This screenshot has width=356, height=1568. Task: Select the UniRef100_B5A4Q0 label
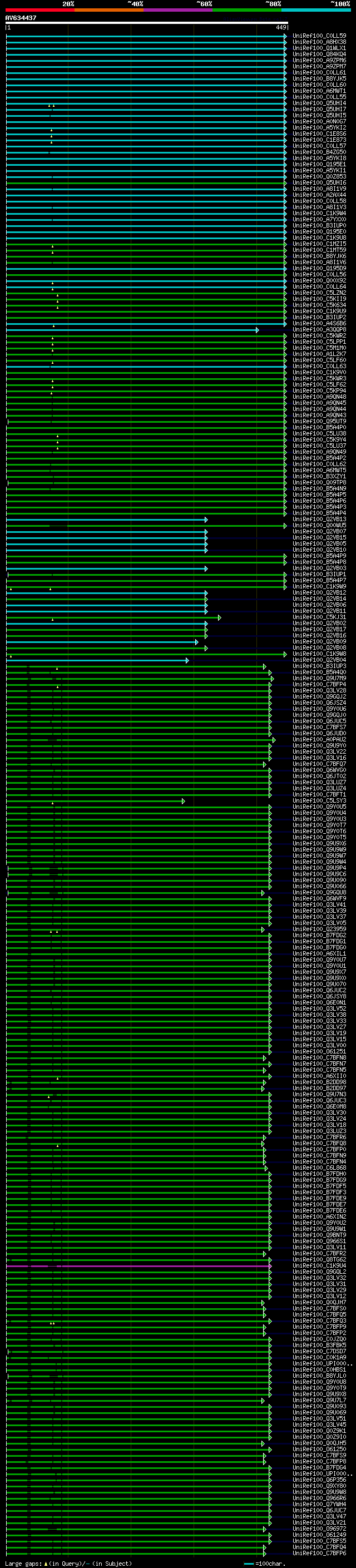(x=319, y=672)
